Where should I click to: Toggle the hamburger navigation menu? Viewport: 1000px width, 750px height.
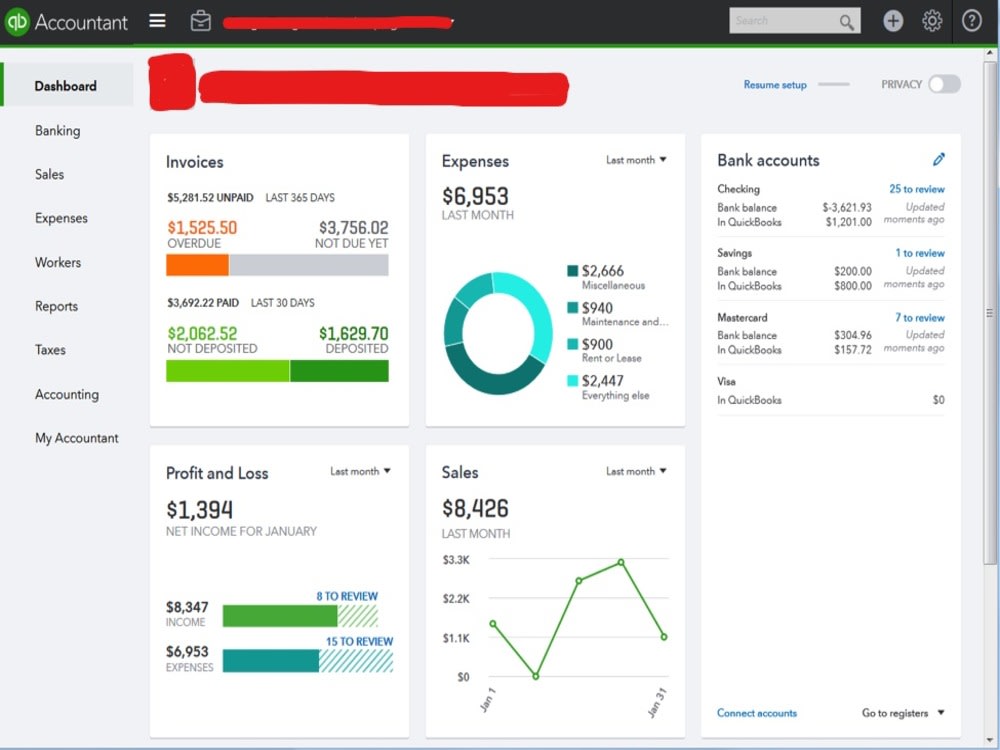point(158,21)
